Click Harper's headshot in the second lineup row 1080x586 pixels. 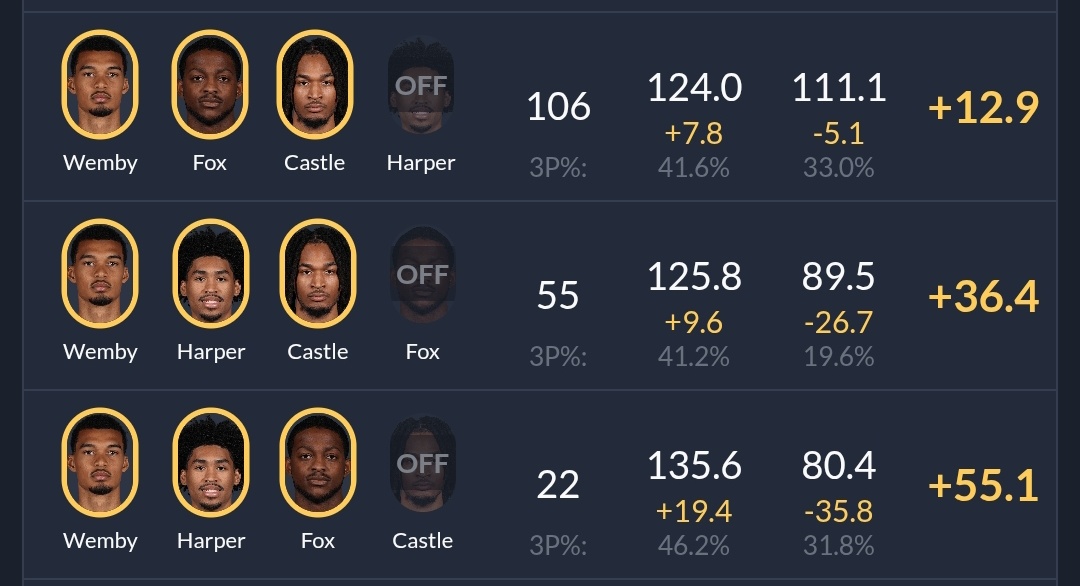tap(210, 274)
